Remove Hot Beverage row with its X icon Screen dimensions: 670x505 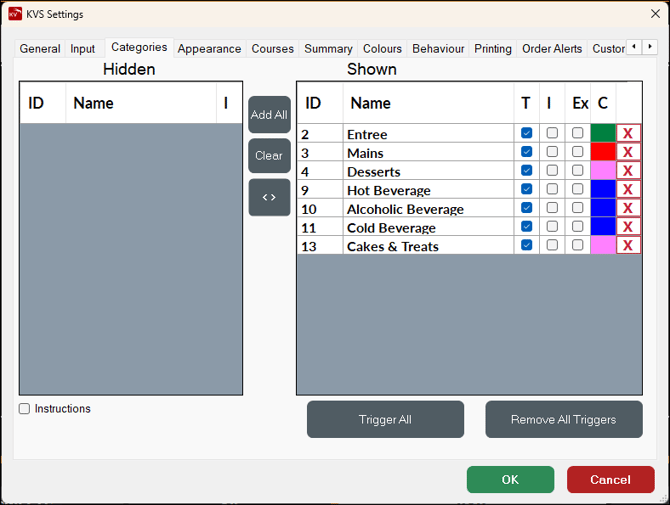click(x=628, y=189)
